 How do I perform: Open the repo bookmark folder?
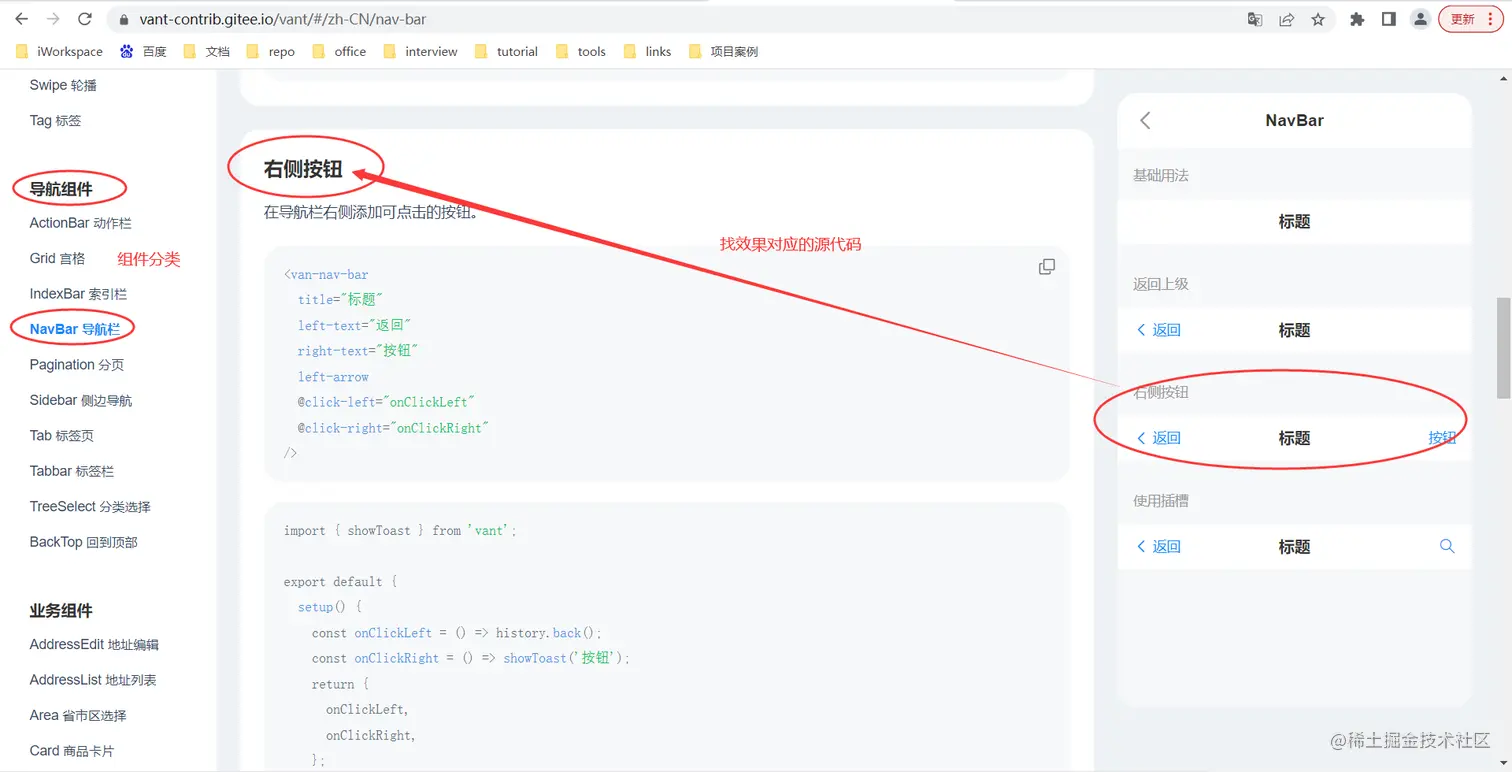pyautogui.click(x=270, y=51)
